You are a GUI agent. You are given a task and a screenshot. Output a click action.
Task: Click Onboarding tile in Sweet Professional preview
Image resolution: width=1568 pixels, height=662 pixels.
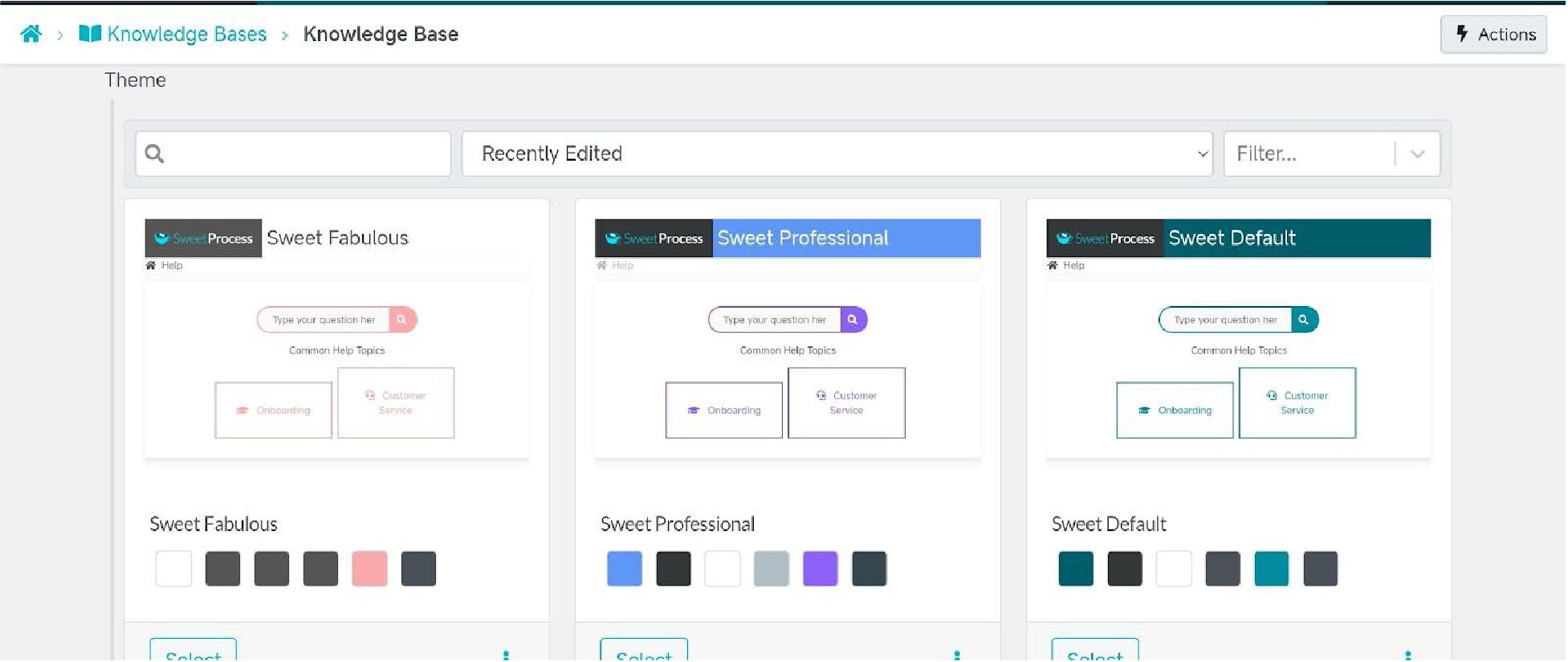[724, 411]
